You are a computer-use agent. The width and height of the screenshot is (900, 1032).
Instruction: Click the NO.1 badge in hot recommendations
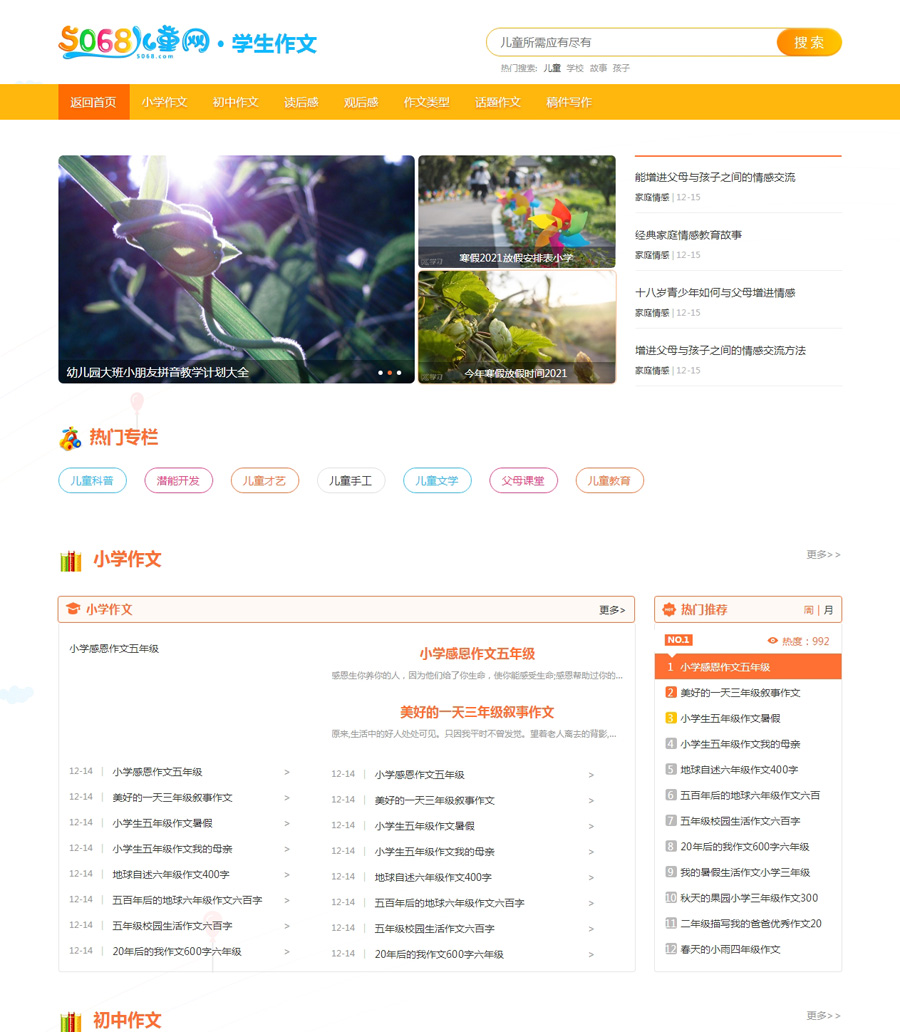679,640
